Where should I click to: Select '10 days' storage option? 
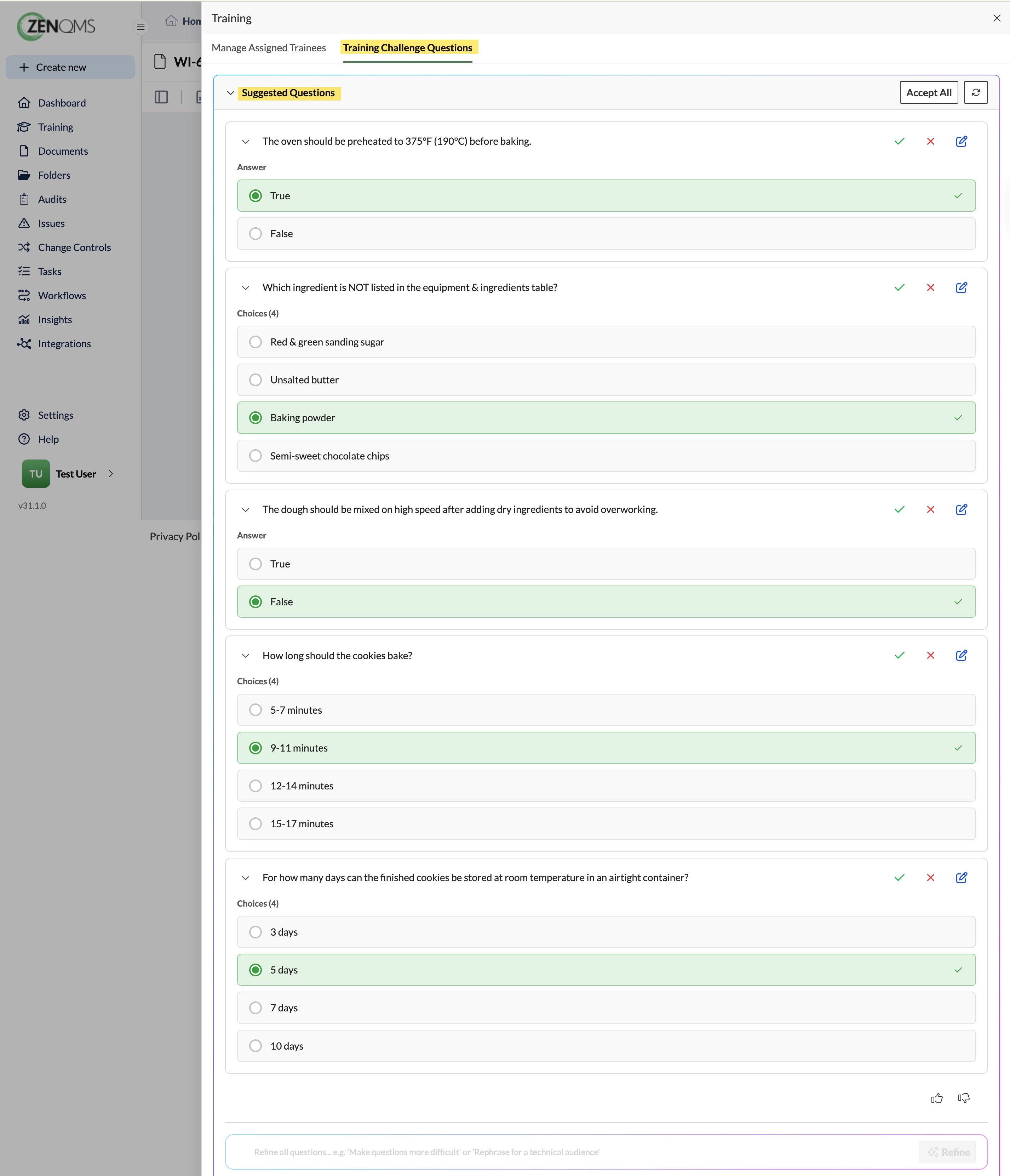click(x=606, y=1046)
